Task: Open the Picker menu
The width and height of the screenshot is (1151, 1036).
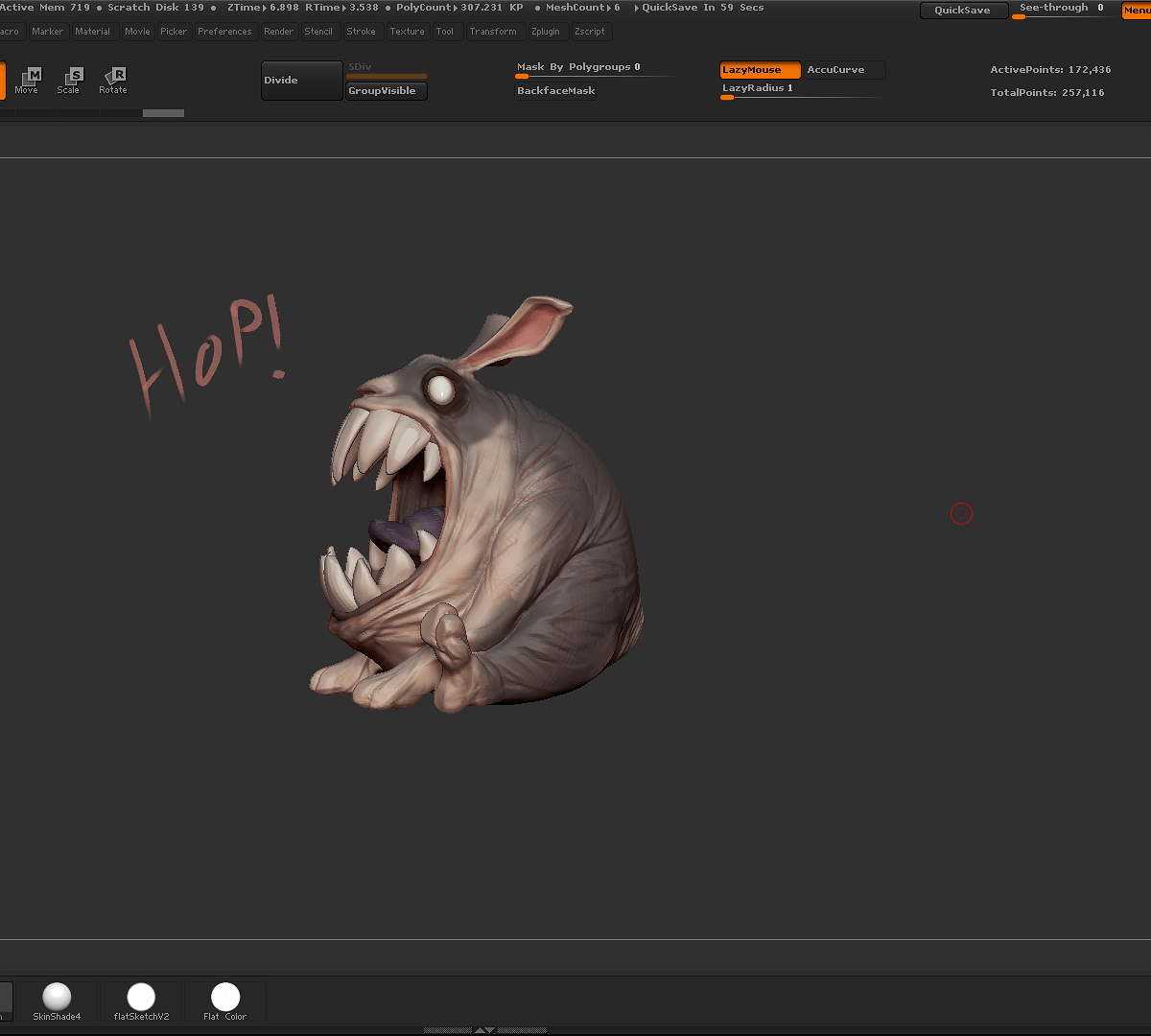Action: [174, 32]
